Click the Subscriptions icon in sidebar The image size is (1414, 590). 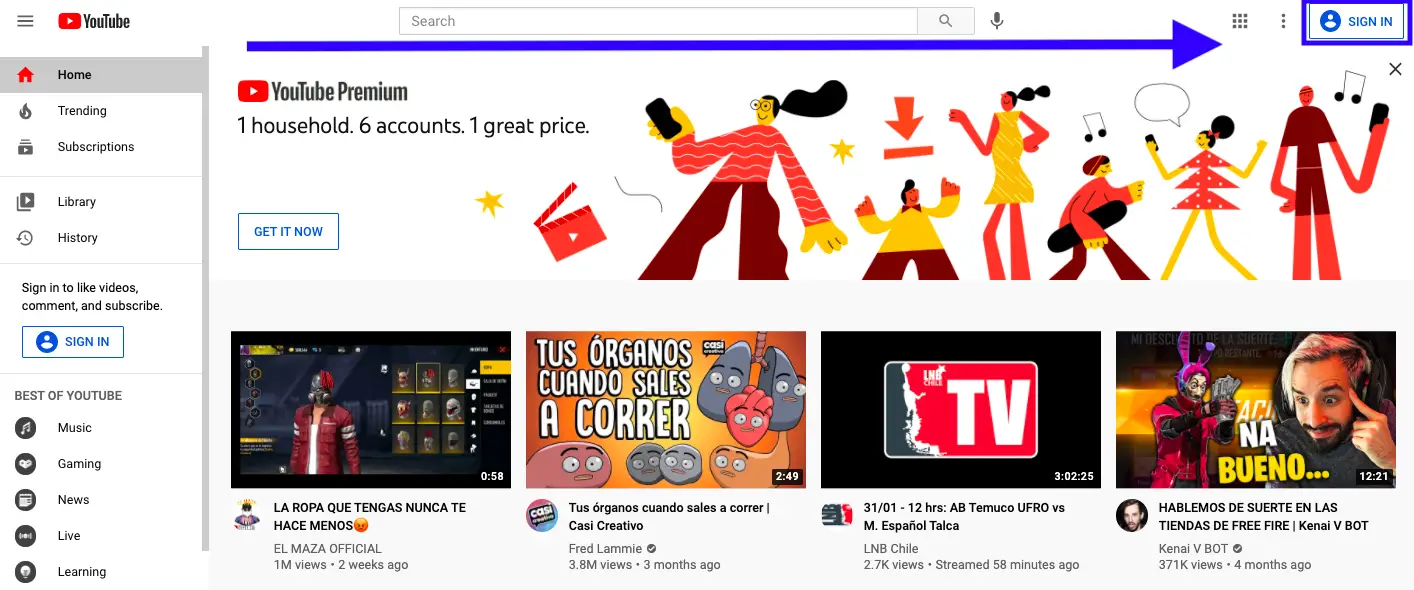[26, 147]
